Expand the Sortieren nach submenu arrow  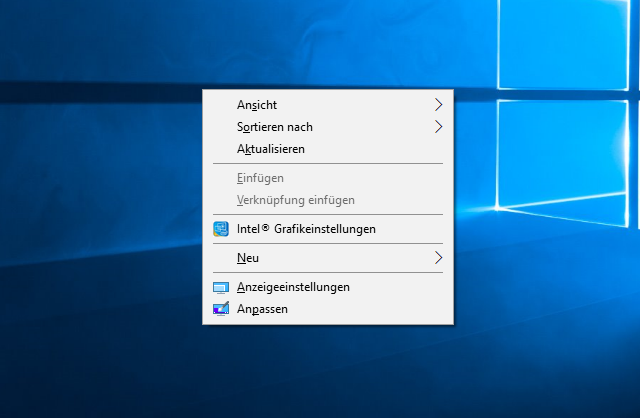click(438, 127)
